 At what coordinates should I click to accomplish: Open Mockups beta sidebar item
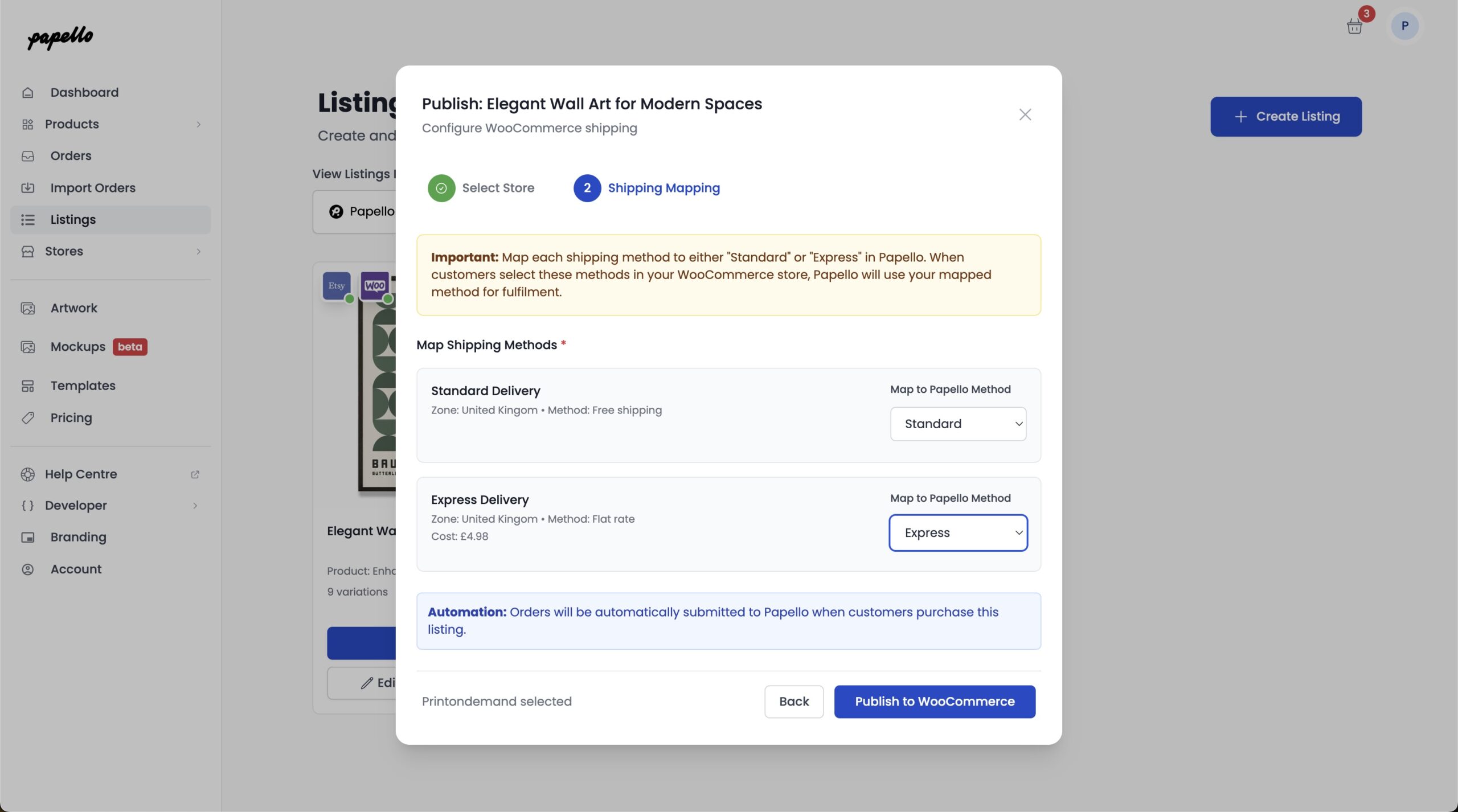[78, 347]
